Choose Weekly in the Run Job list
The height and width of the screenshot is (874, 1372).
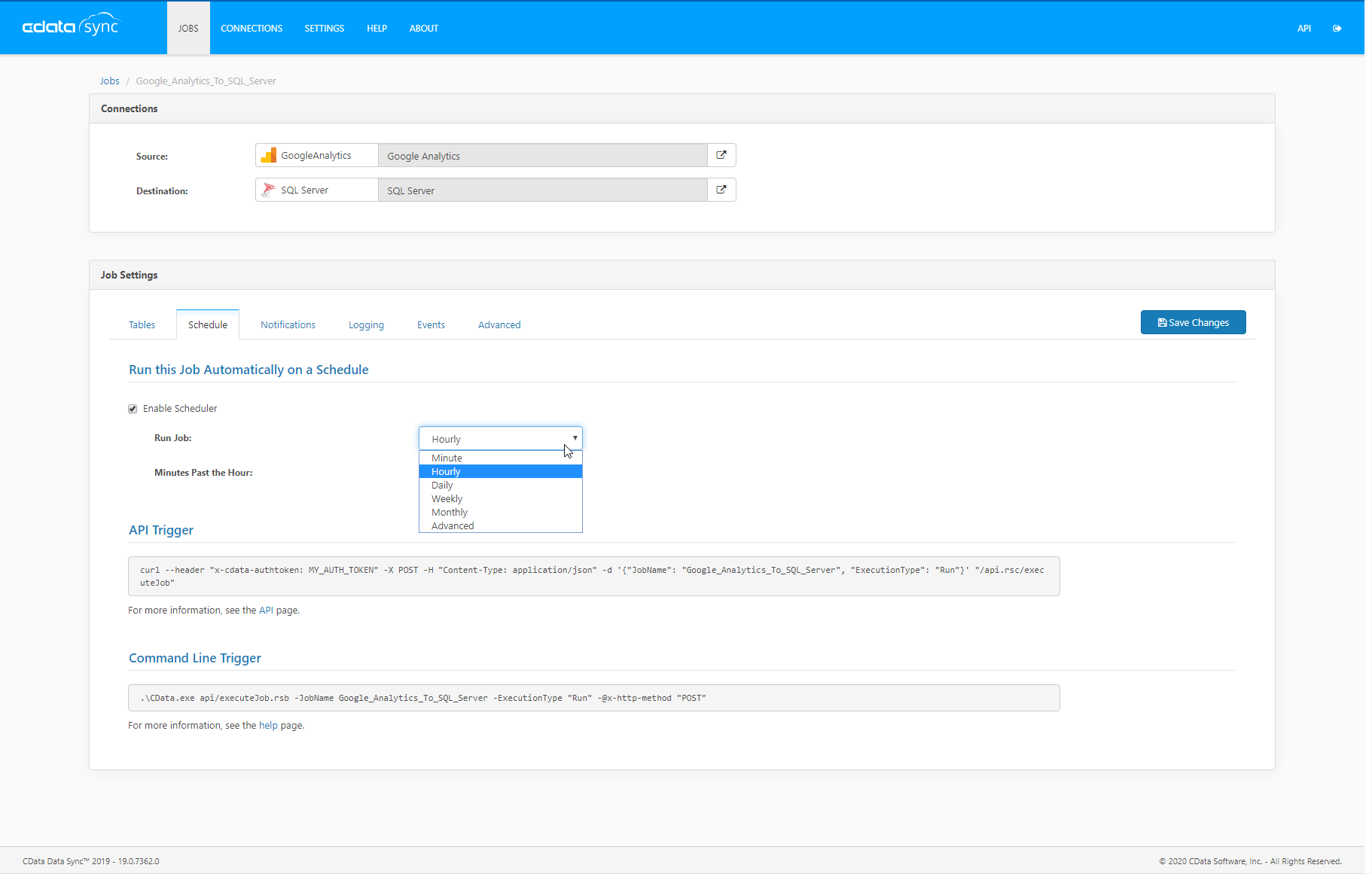447,499
